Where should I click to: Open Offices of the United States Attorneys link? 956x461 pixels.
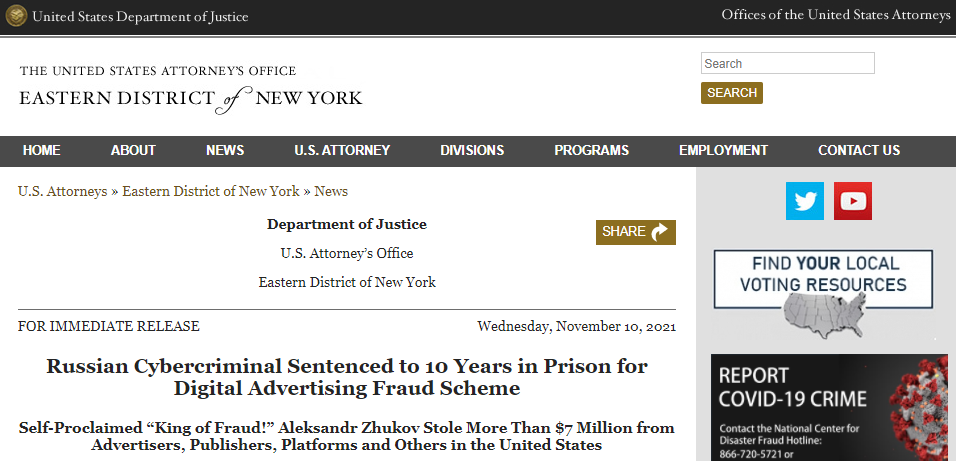(x=836, y=15)
